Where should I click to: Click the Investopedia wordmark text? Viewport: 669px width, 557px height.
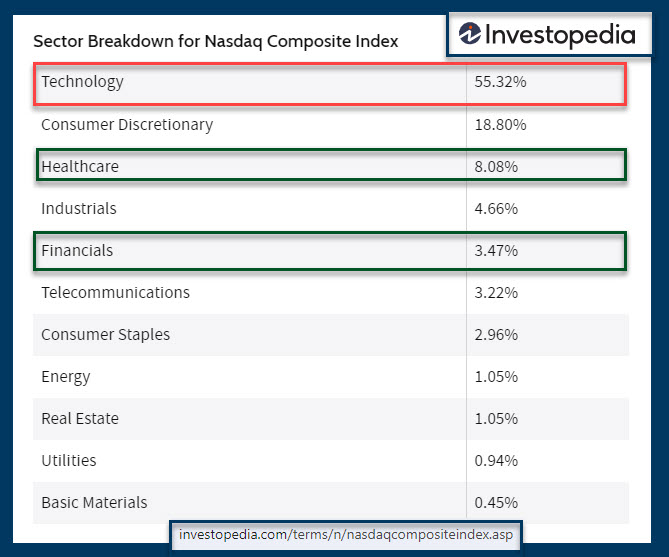tap(560, 36)
